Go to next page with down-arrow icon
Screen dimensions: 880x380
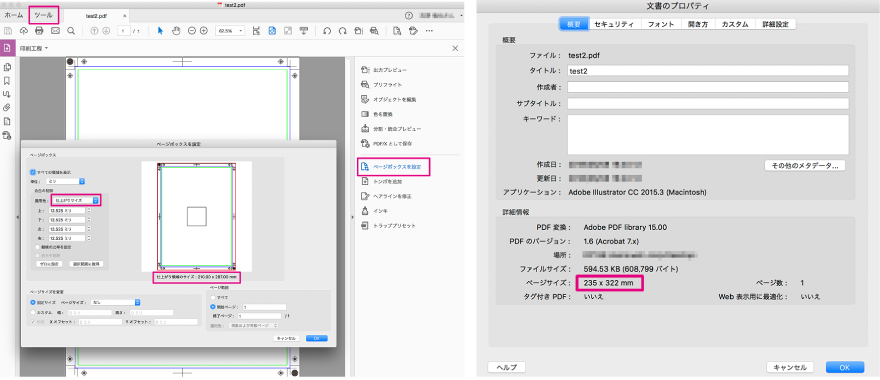point(106,30)
